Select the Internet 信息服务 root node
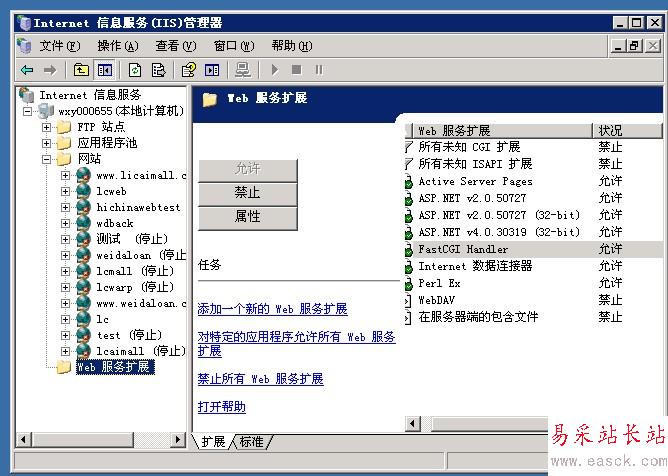 click(90, 95)
